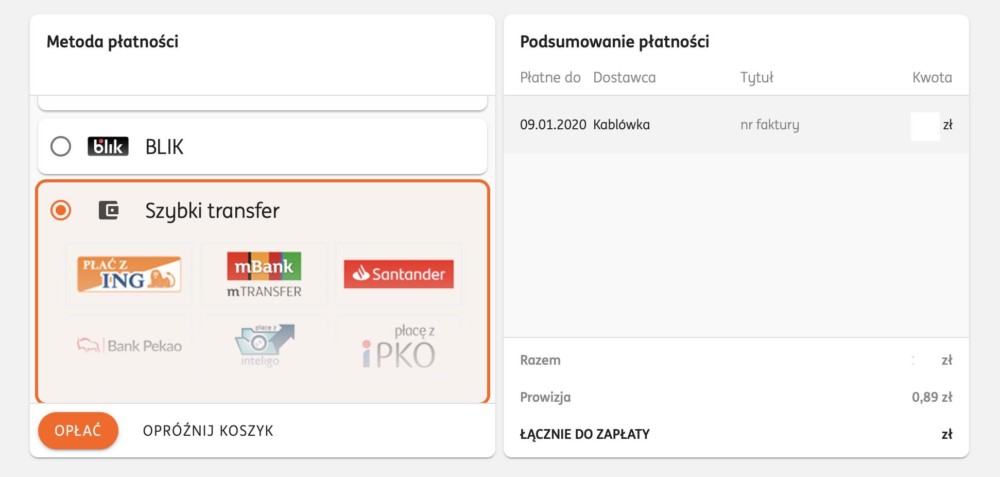Select the Szybki transfer radio button
This screenshot has width=1000, height=477.
[61, 210]
